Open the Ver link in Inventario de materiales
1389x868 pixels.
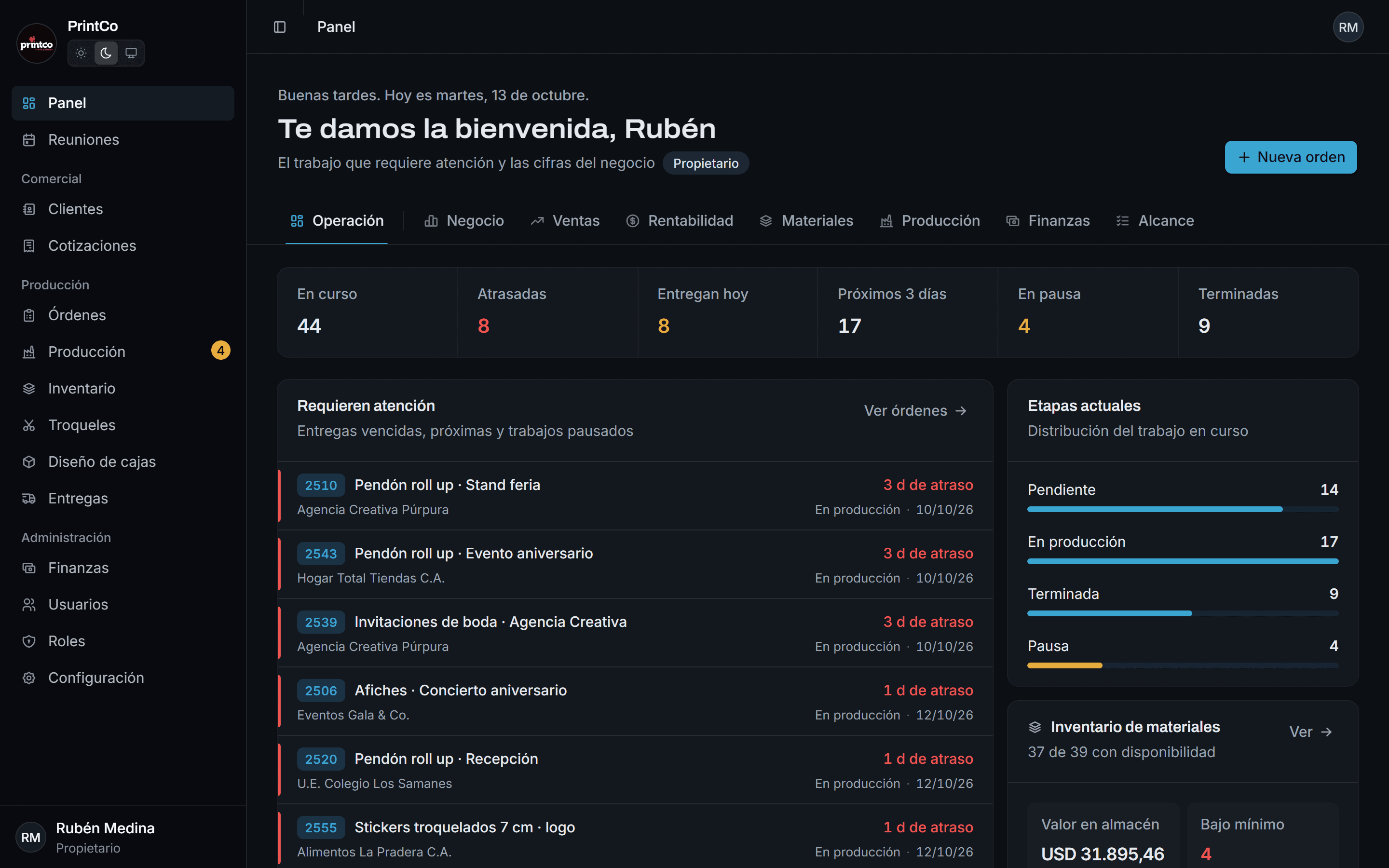click(x=1310, y=732)
